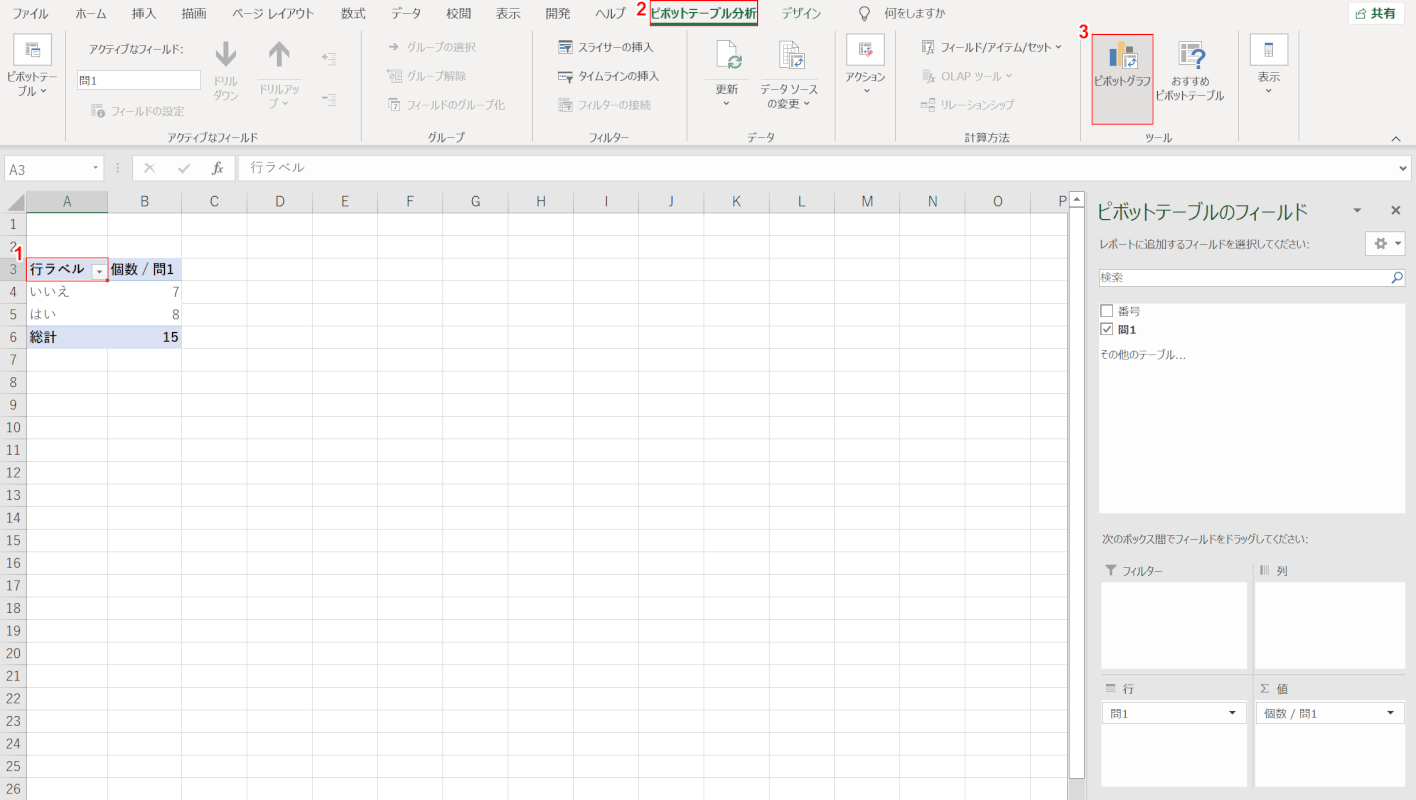The width and height of the screenshot is (1416, 800).
Task: Click the ドリルアップ arrow icon
Action: [279, 54]
